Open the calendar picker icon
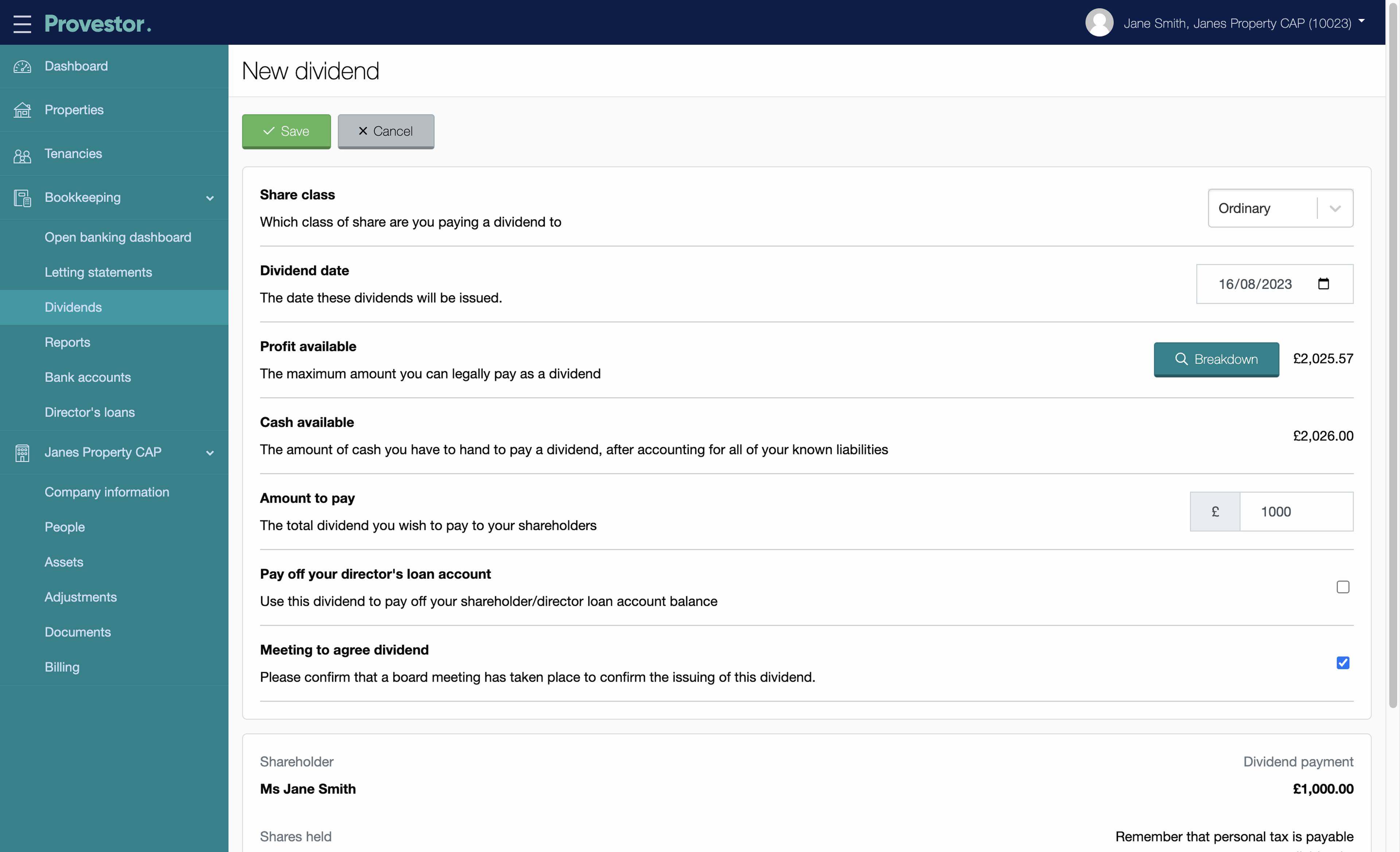Viewport: 1400px width, 852px height. (1323, 284)
